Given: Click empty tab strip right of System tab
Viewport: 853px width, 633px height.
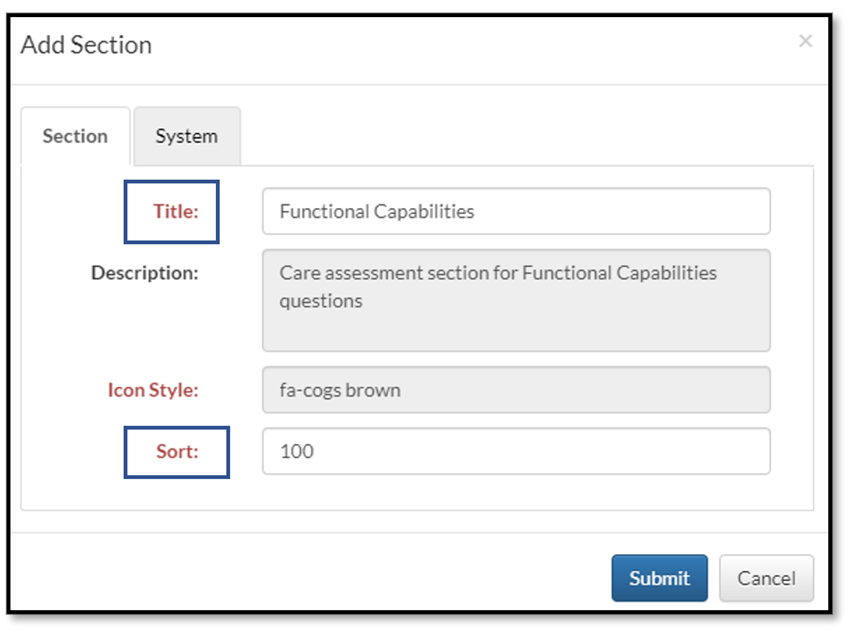Looking at the screenshot, I should click(x=520, y=136).
